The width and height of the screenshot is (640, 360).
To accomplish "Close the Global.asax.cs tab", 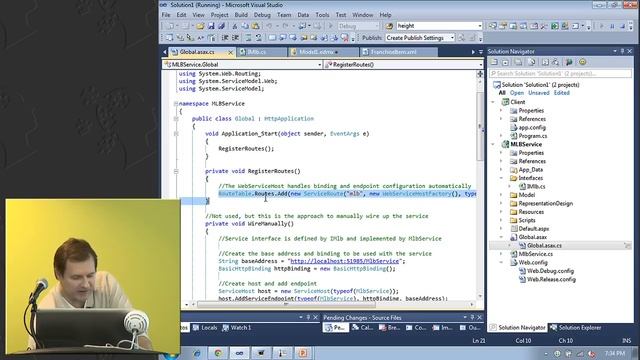I will coord(231,53).
